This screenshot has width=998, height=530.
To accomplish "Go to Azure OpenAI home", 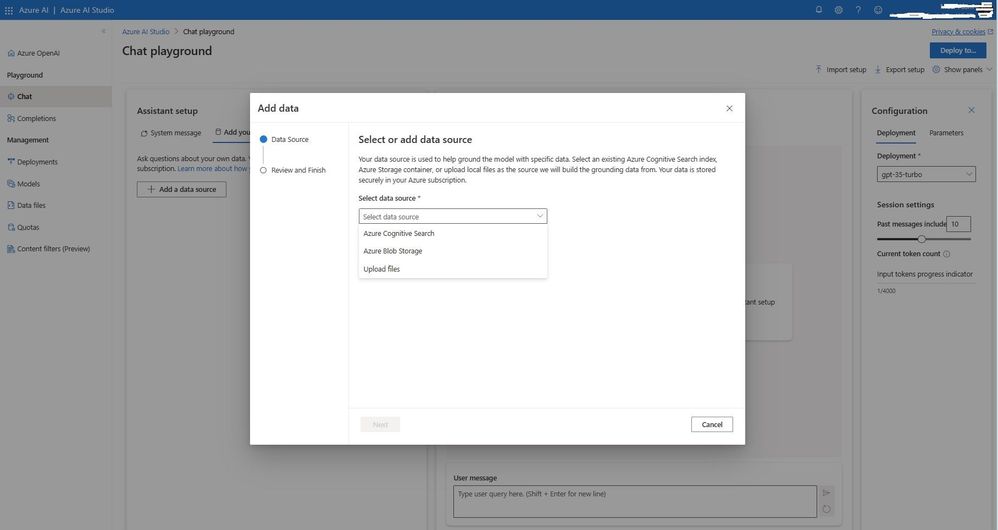I will pyautogui.click(x=34, y=53).
